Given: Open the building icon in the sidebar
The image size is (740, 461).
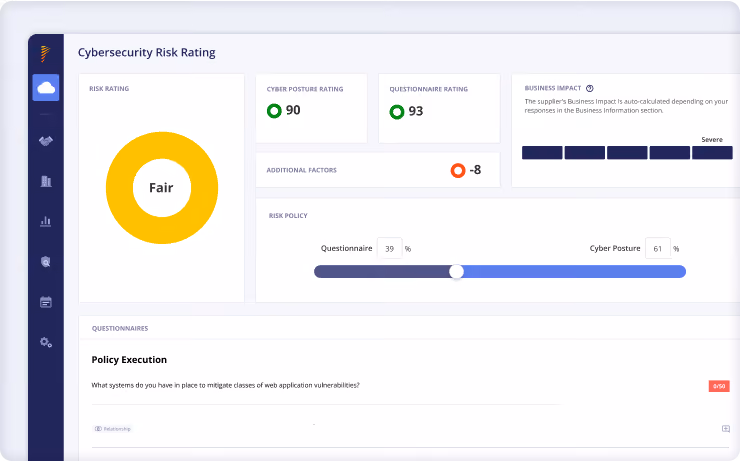Looking at the screenshot, I should coord(46,181).
